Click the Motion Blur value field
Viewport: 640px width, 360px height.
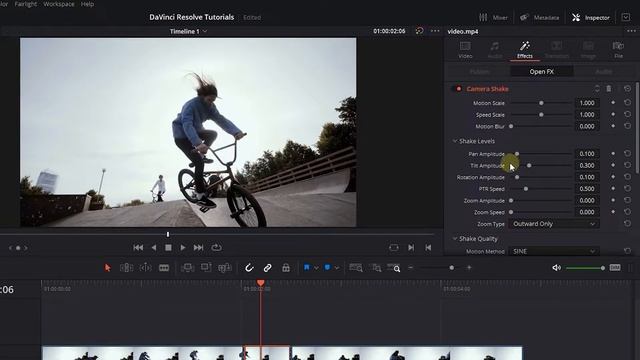[587, 127]
